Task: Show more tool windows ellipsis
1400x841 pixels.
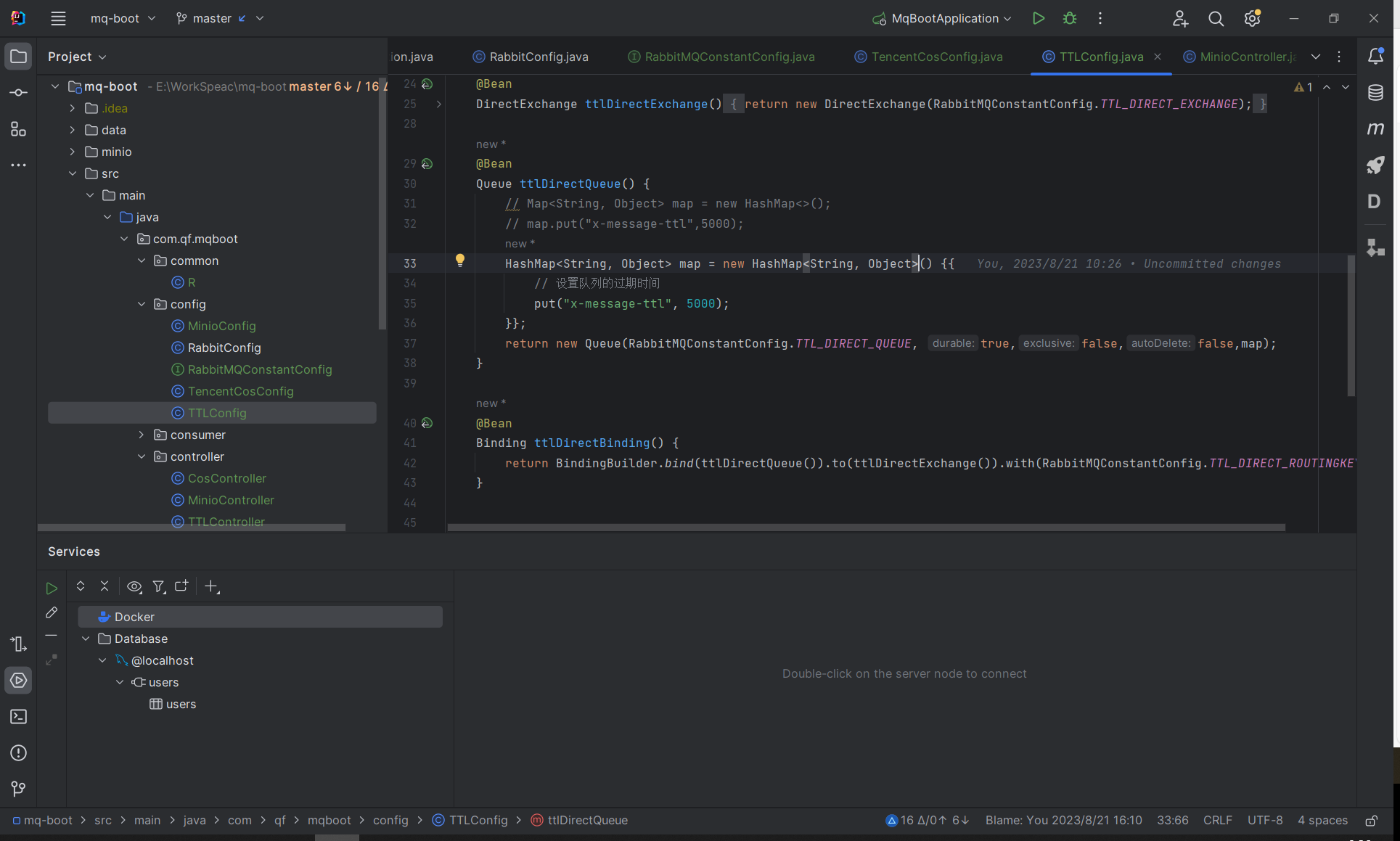Action: (x=19, y=165)
